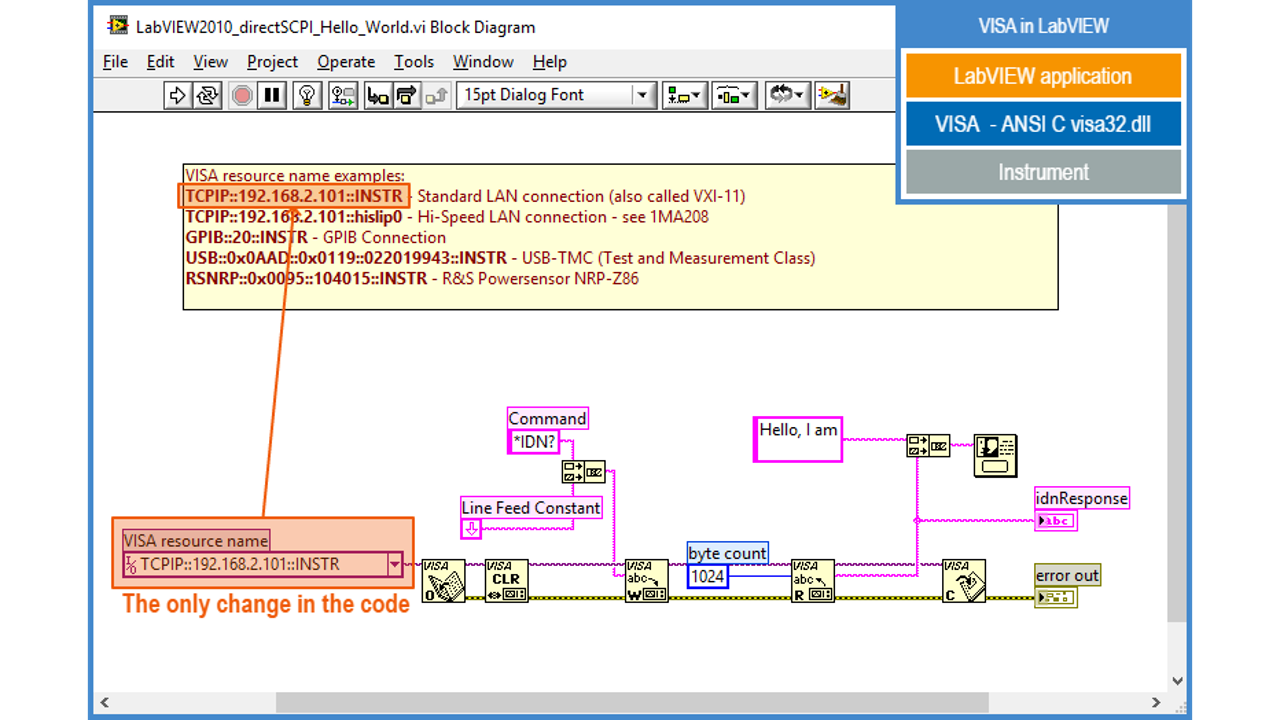Viewport: 1280px width, 720px height.
Task: Click Concatenate Strings node below Command
Action: [x=583, y=472]
